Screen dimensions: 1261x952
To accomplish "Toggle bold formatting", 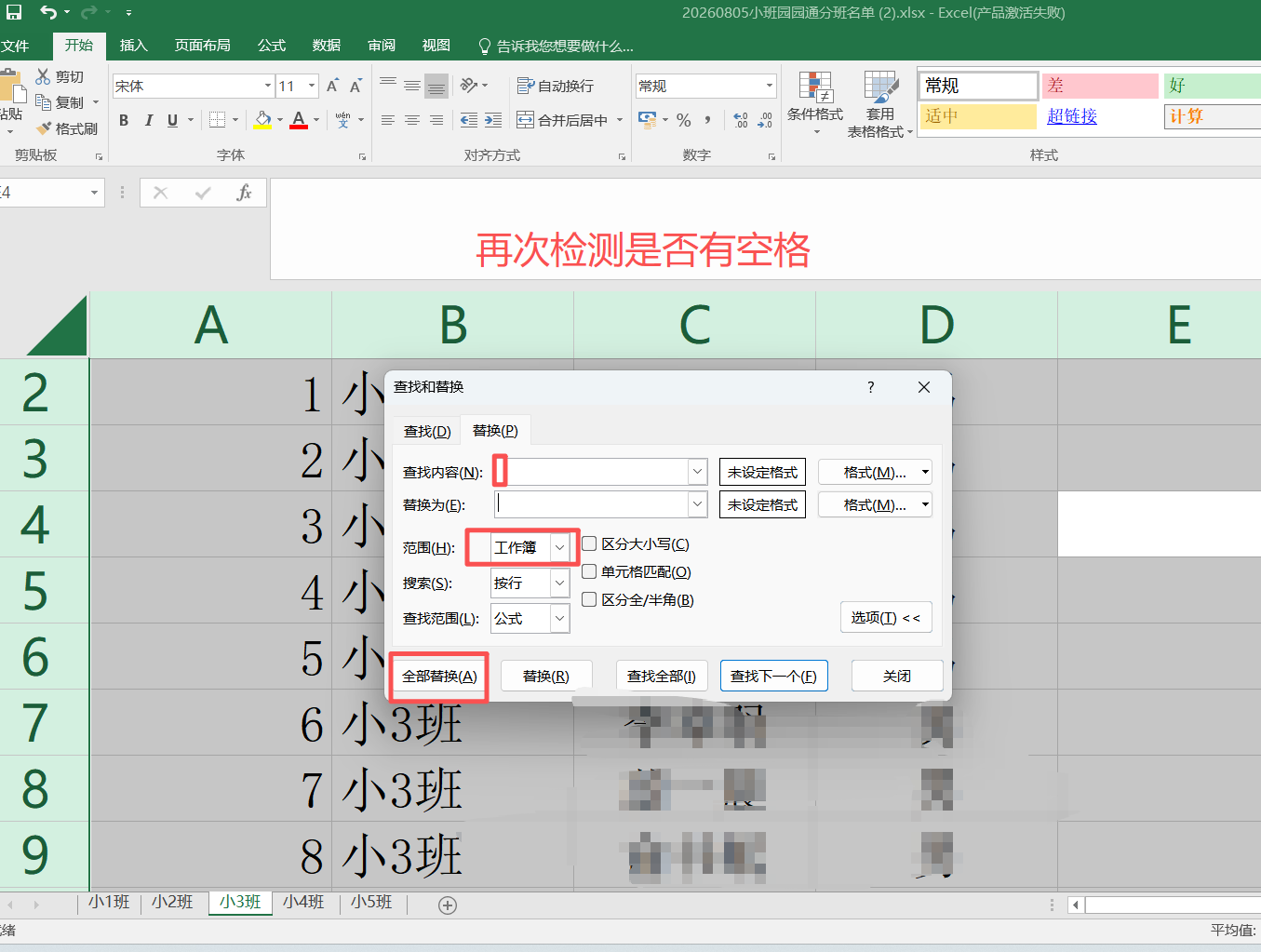I will click(124, 120).
